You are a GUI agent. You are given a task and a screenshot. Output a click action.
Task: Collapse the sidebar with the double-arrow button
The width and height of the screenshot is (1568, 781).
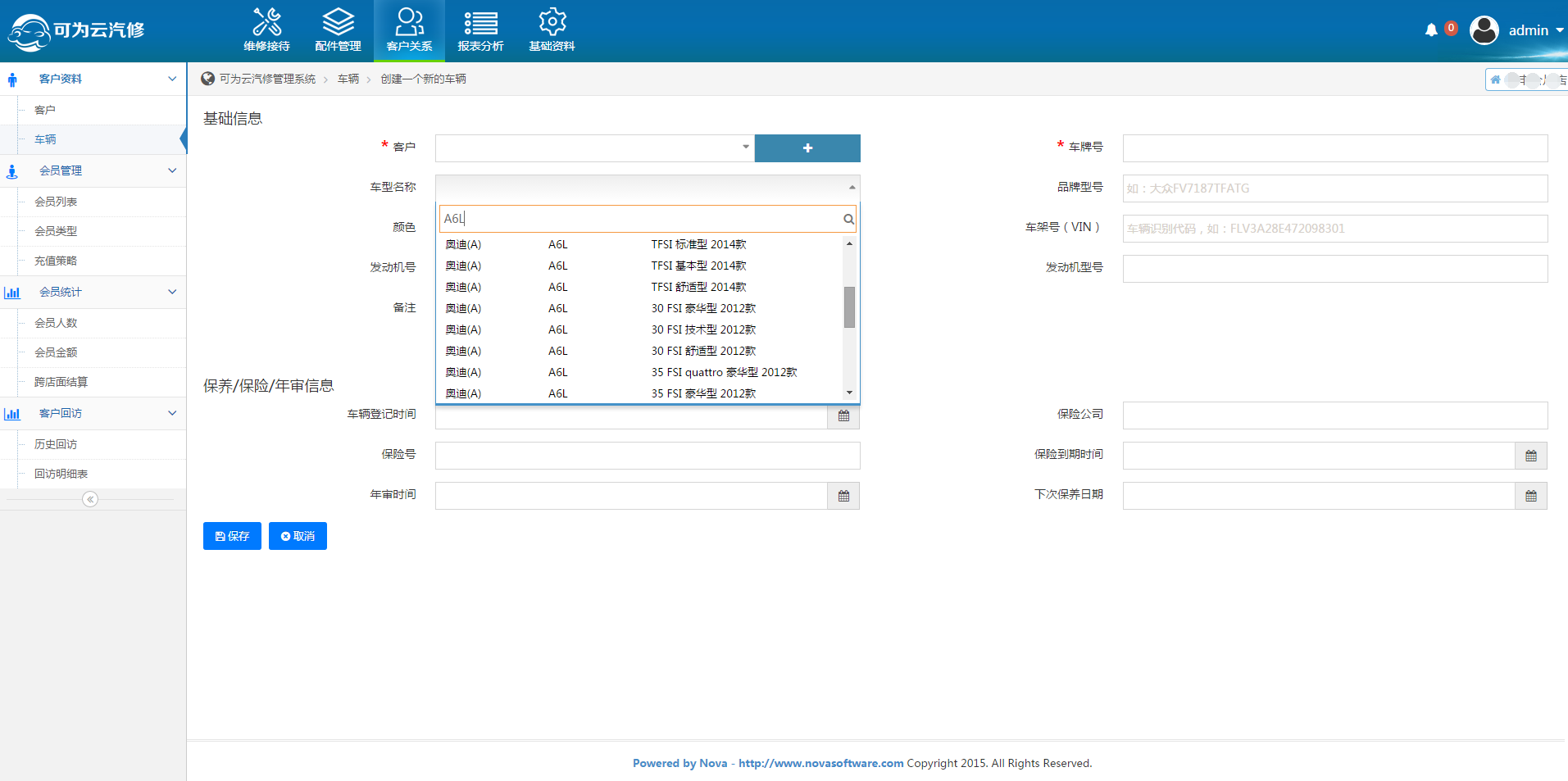pyautogui.click(x=90, y=499)
